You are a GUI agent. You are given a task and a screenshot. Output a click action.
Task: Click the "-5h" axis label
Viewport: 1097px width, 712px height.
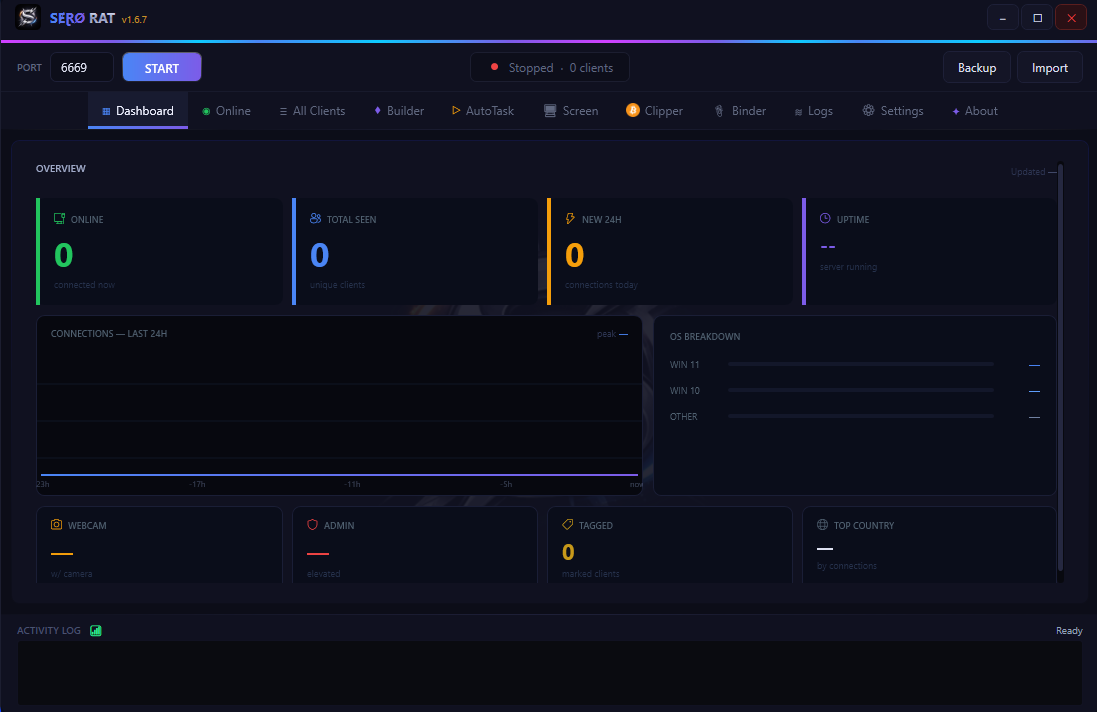tap(506, 484)
